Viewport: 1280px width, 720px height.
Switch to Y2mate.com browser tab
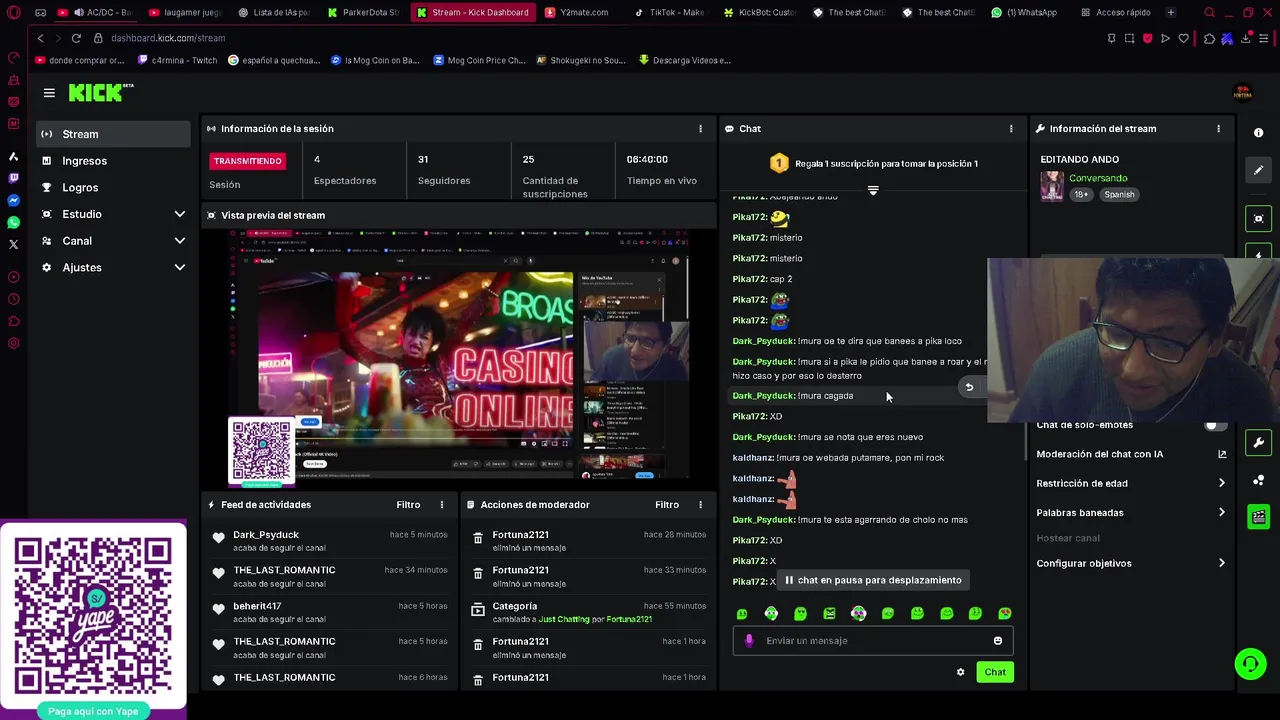click(583, 13)
